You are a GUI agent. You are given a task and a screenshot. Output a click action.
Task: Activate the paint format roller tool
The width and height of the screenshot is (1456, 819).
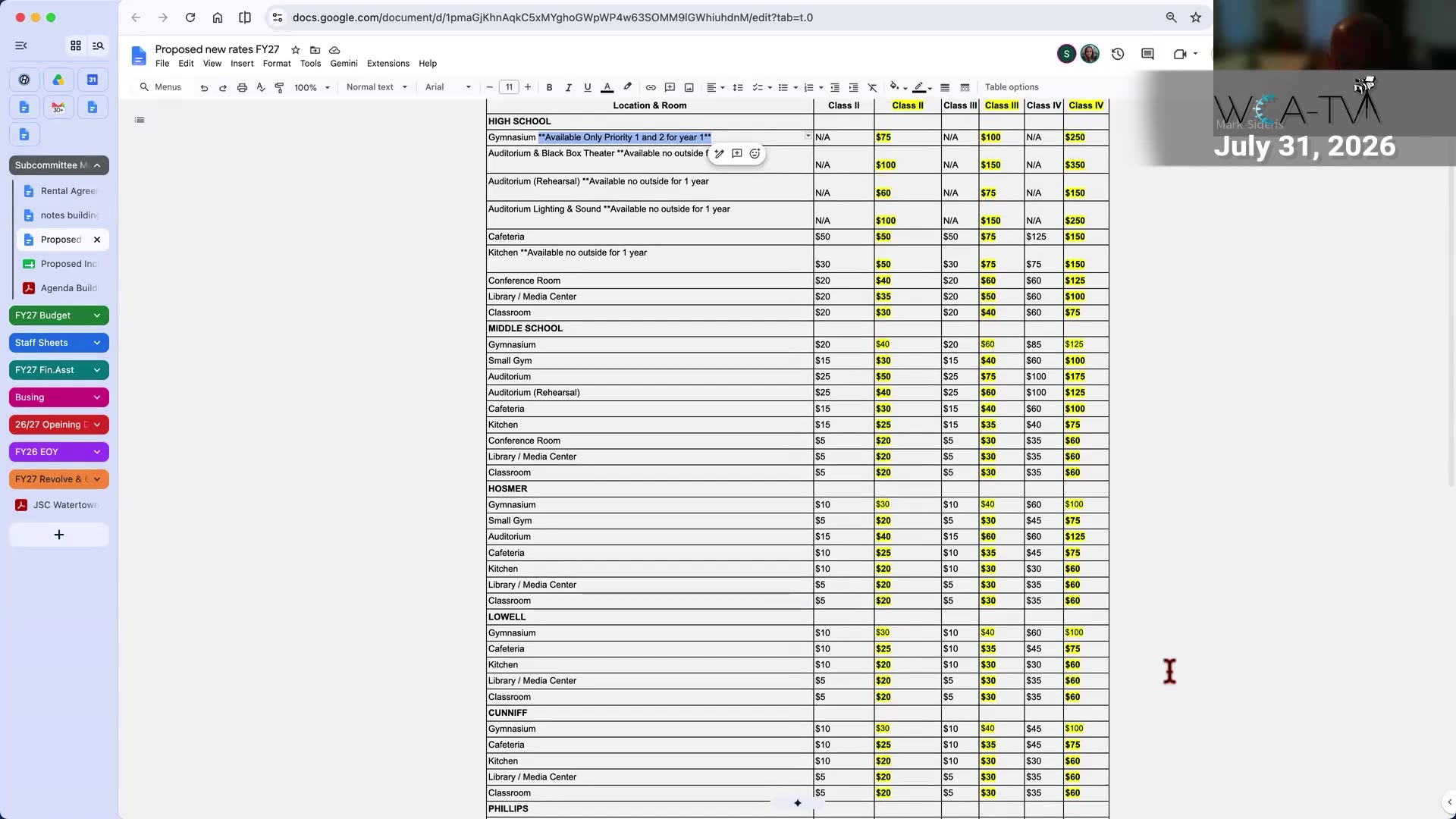(279, 87)
